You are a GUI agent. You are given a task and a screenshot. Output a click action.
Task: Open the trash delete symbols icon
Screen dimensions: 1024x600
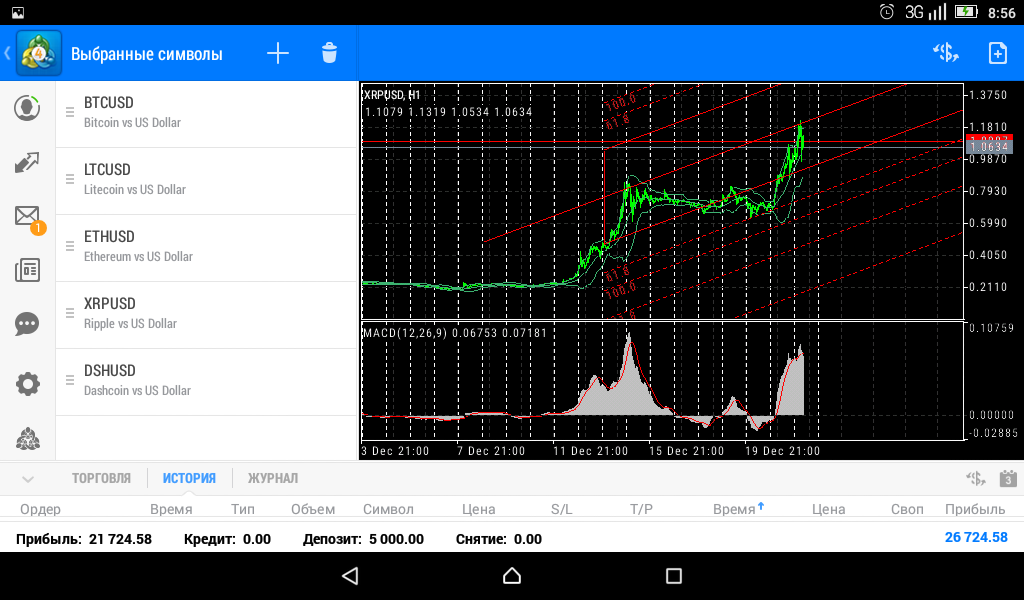point(329,54)
